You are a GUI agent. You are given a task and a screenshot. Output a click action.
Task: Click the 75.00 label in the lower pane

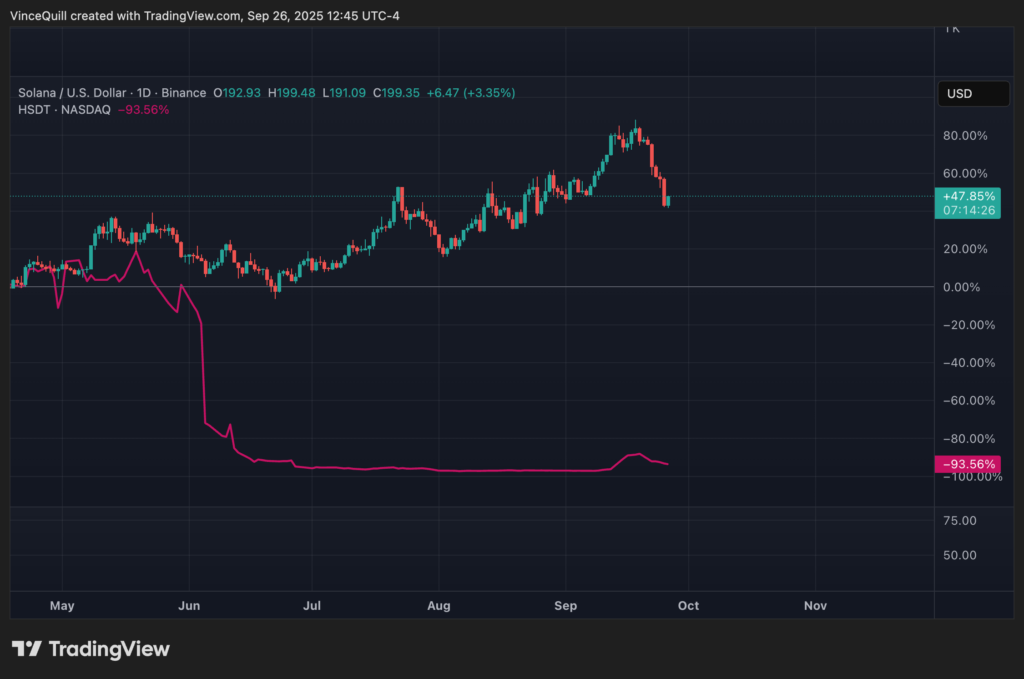958,520
